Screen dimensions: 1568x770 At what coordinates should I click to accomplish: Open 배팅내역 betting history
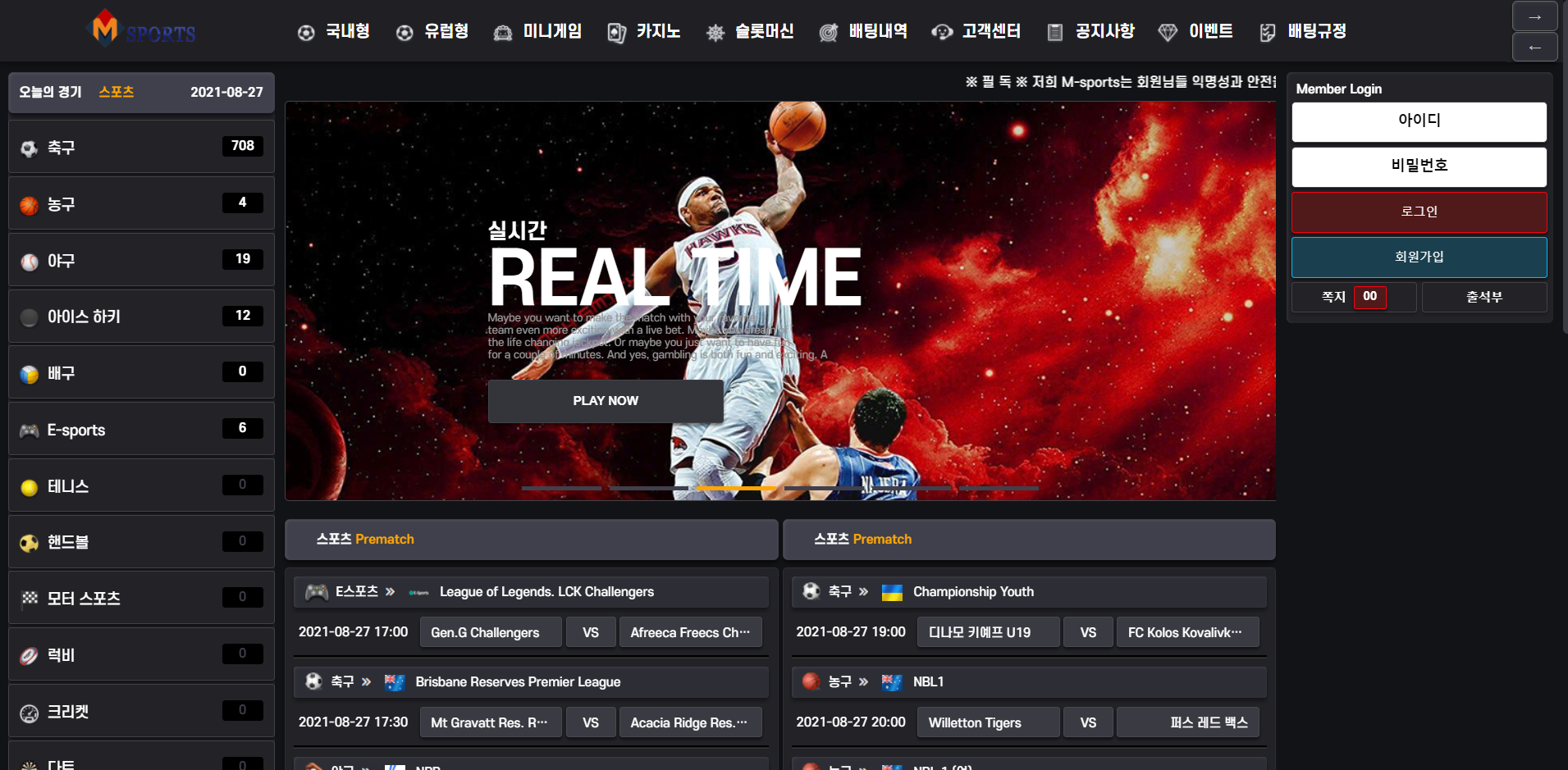(863, 31)
